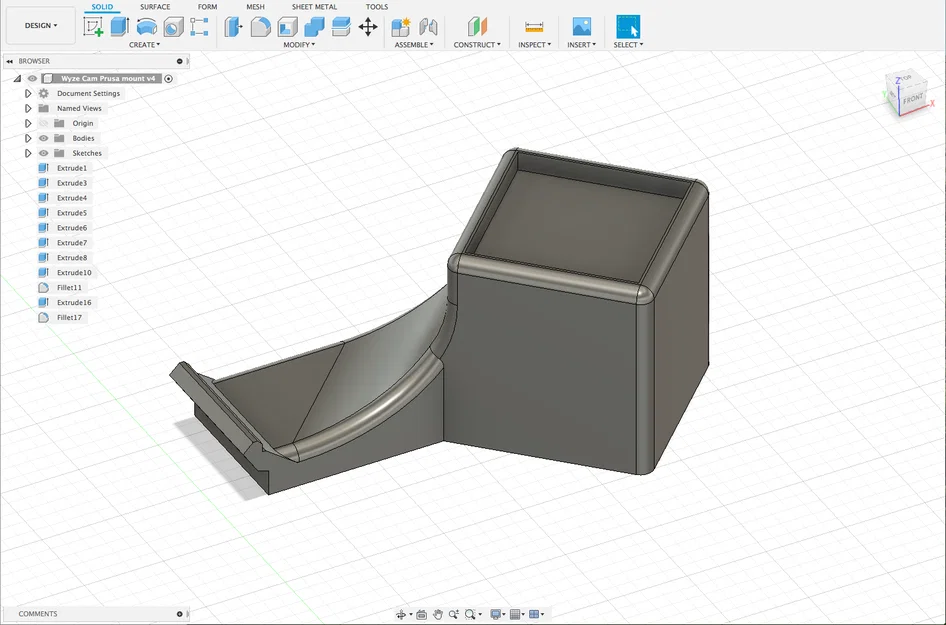Open the DESIGN workspace dropdown

click(40, 25)
